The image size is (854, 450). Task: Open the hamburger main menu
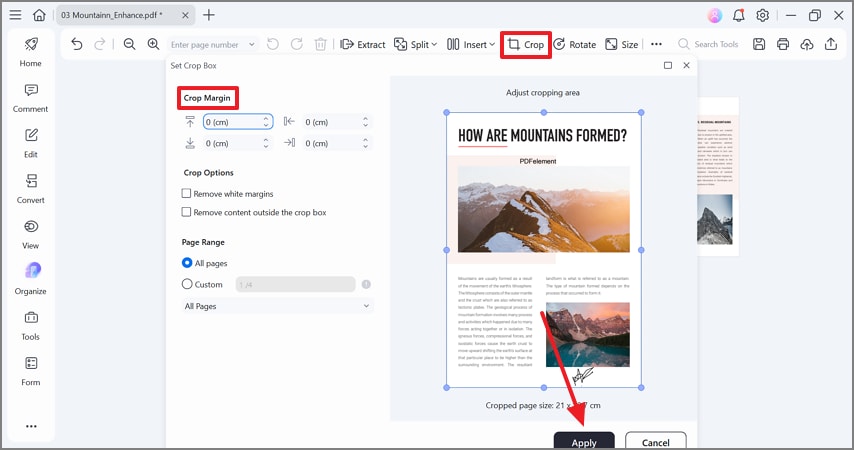point(15,15)
